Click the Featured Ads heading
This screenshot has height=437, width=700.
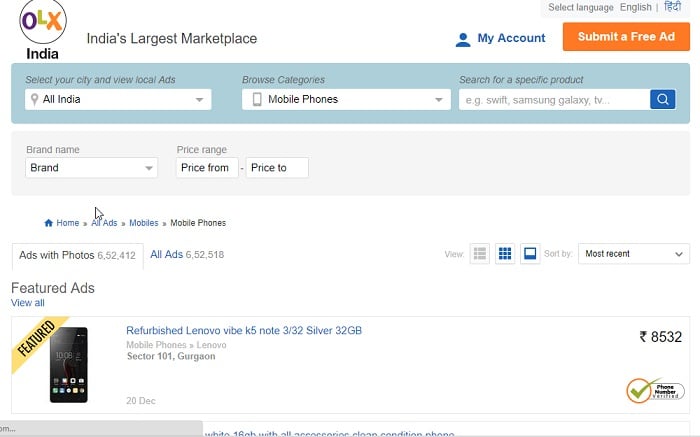pyautogui.click(x=53, y=288)
